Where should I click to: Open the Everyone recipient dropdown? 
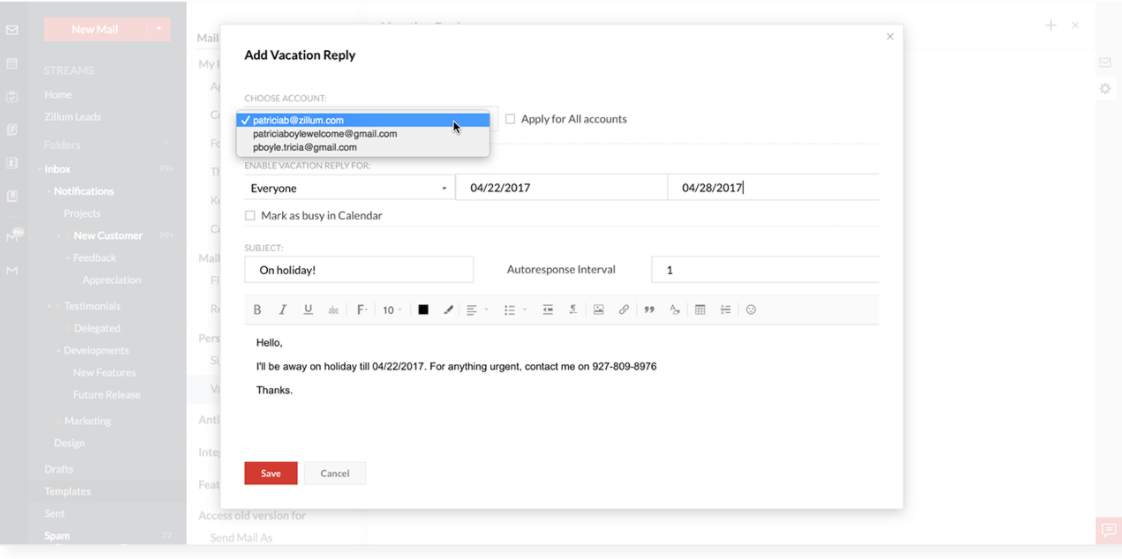coord(349,188)
